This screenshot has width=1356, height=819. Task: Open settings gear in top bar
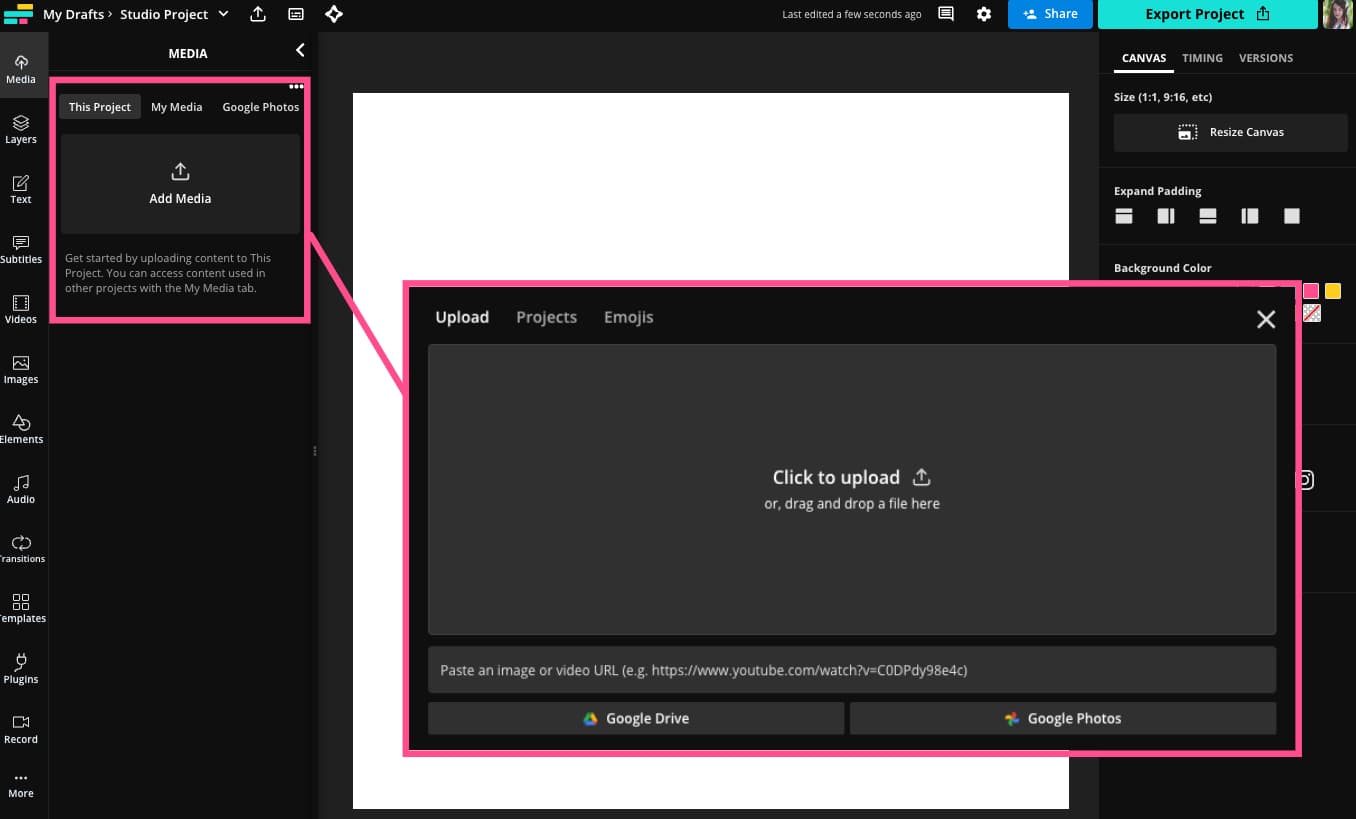[984, 14]
